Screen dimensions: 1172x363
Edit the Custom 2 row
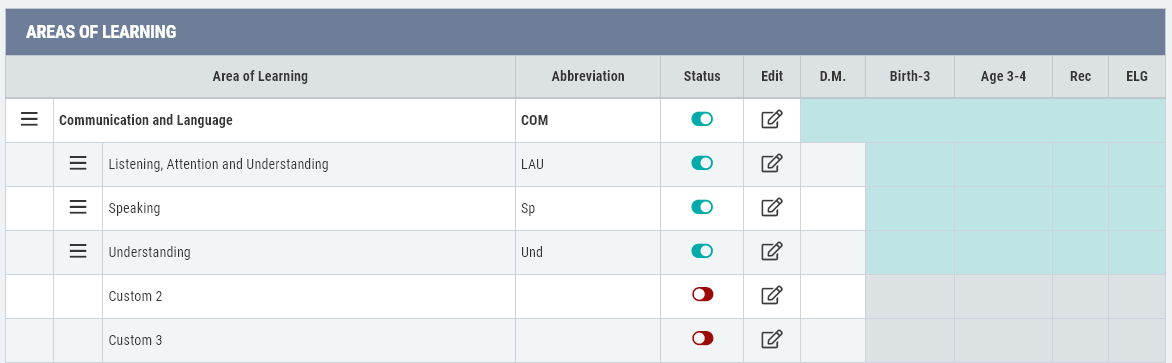771,296
